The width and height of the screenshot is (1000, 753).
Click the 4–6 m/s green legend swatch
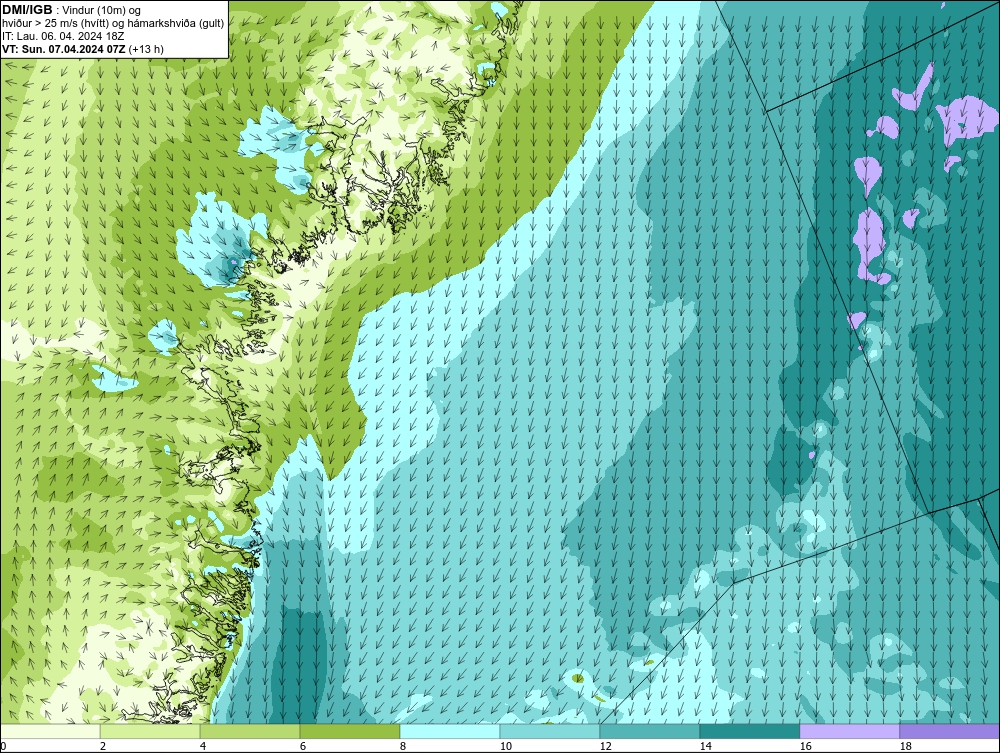250,731
